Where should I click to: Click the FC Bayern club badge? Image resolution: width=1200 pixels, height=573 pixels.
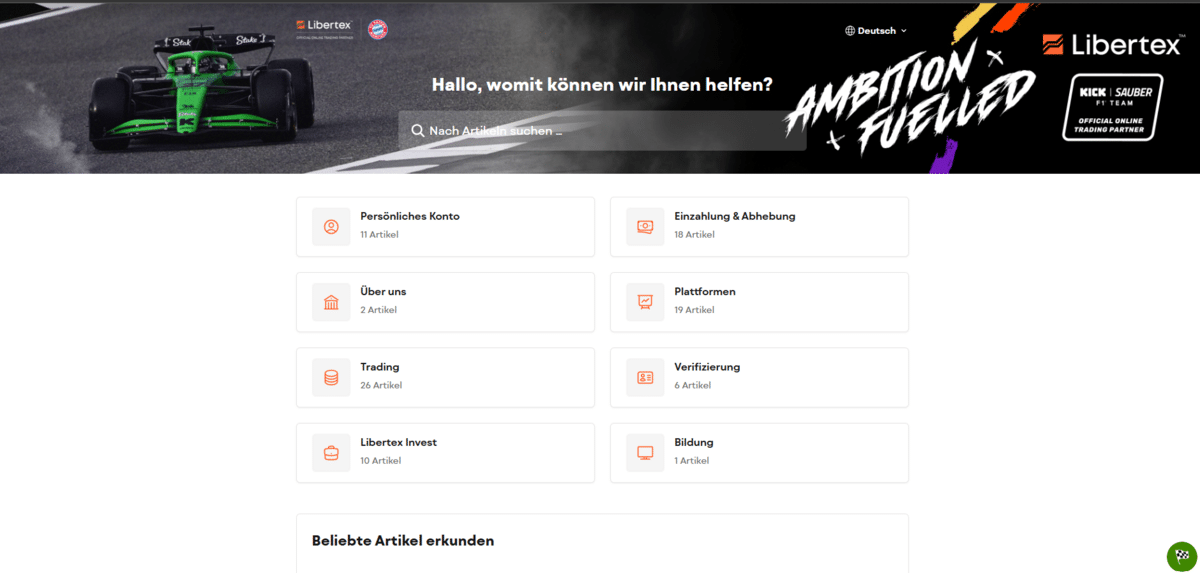pyautogui.click(x=378, y=29)
